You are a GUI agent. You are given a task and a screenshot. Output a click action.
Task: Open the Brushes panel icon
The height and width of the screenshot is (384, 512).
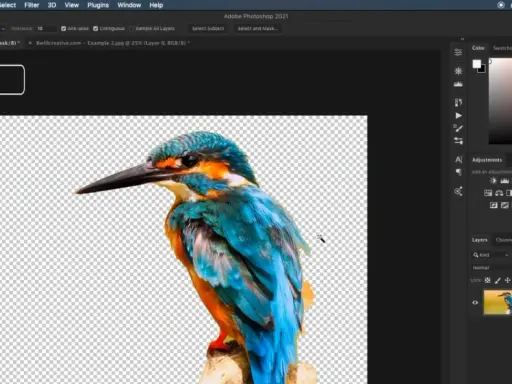coord(458,128)
